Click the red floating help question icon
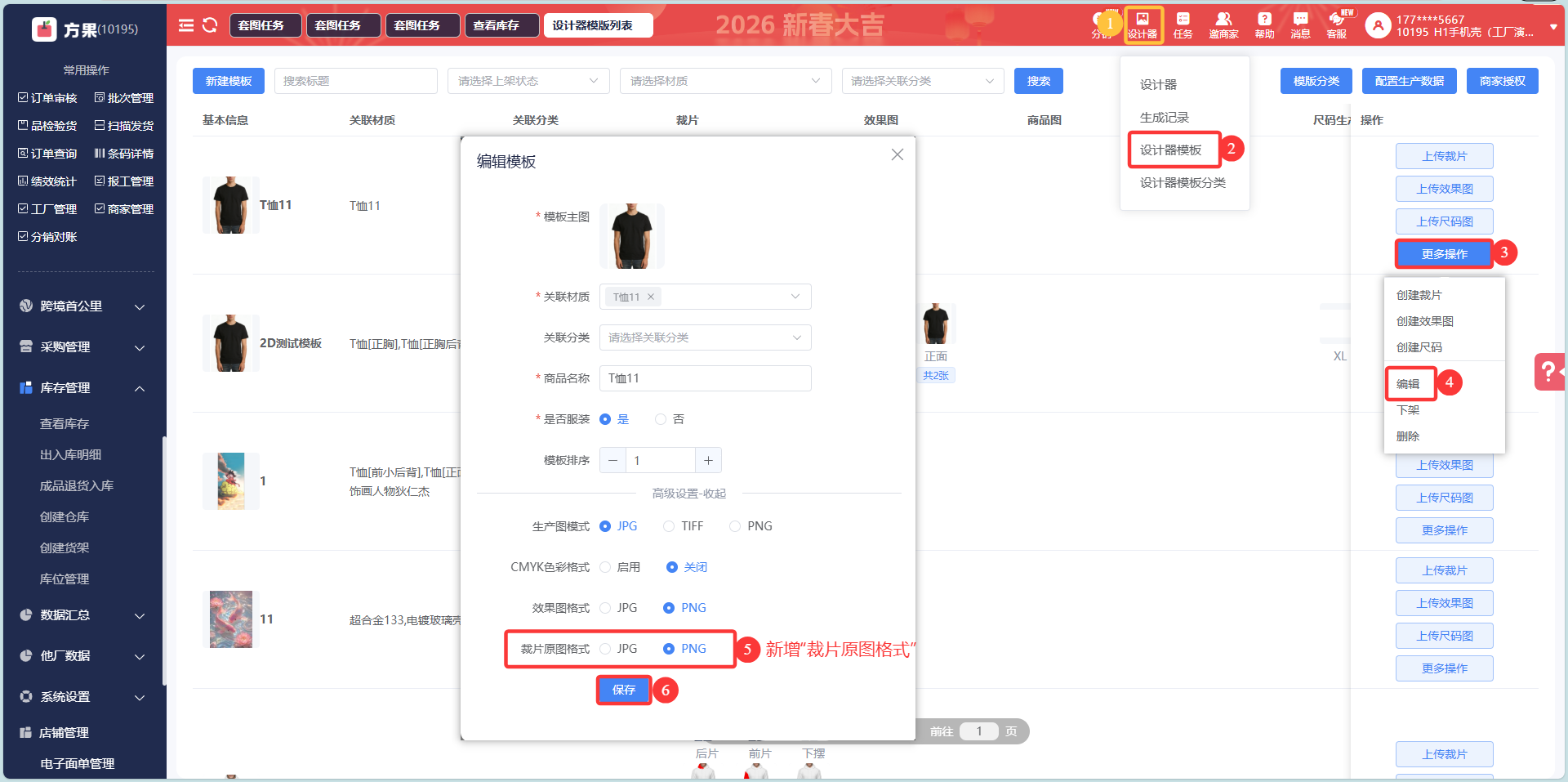The width and height of the screenshot is (1568, 782). (x=1549, y=372)
